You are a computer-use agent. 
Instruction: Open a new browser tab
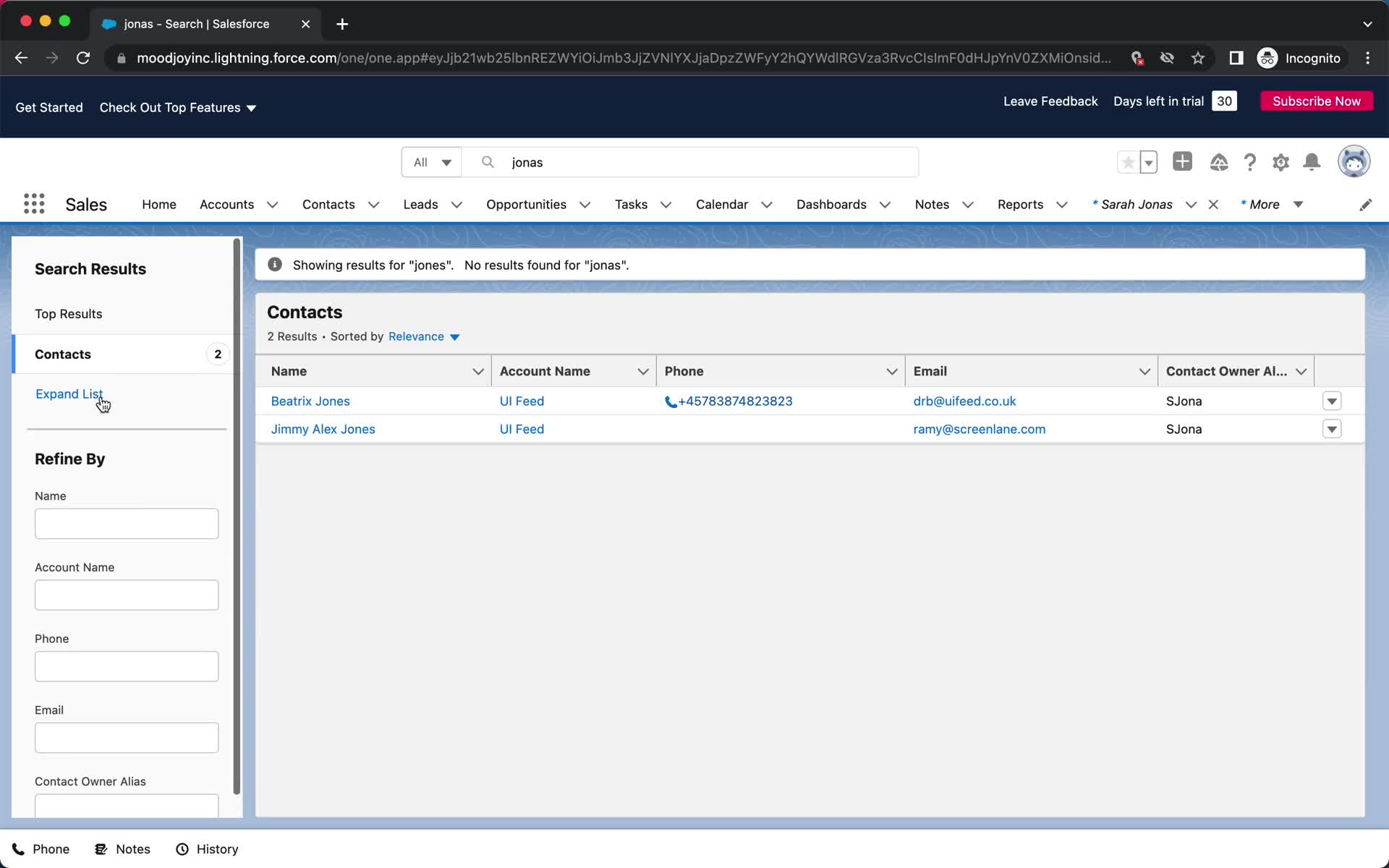point(342,24)
